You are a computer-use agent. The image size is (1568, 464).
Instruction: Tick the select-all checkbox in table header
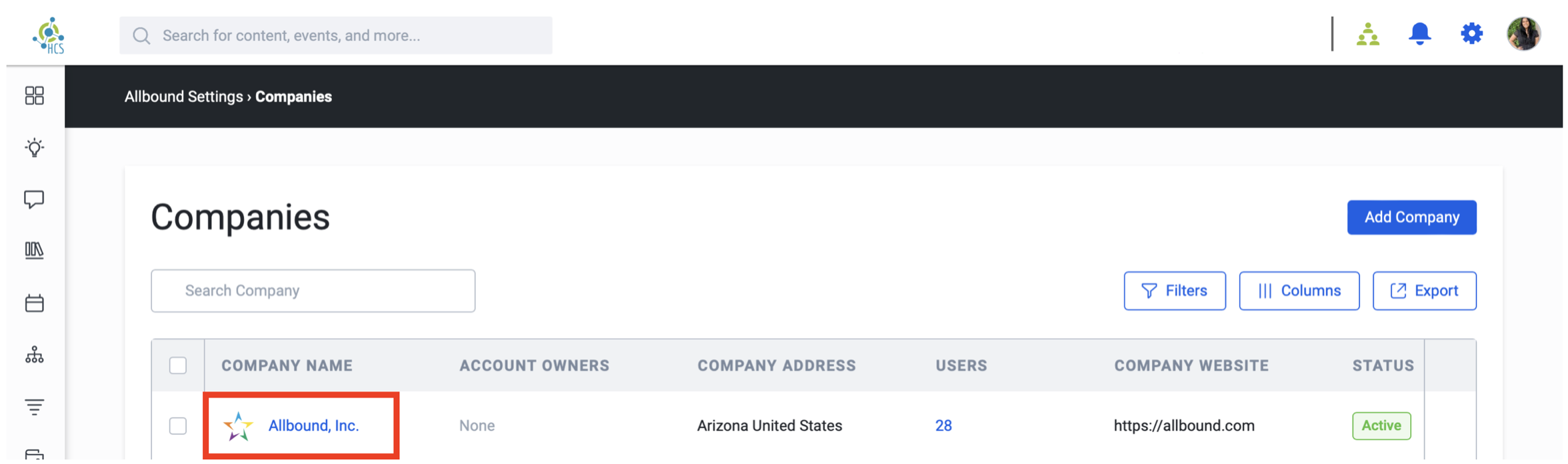178,365
